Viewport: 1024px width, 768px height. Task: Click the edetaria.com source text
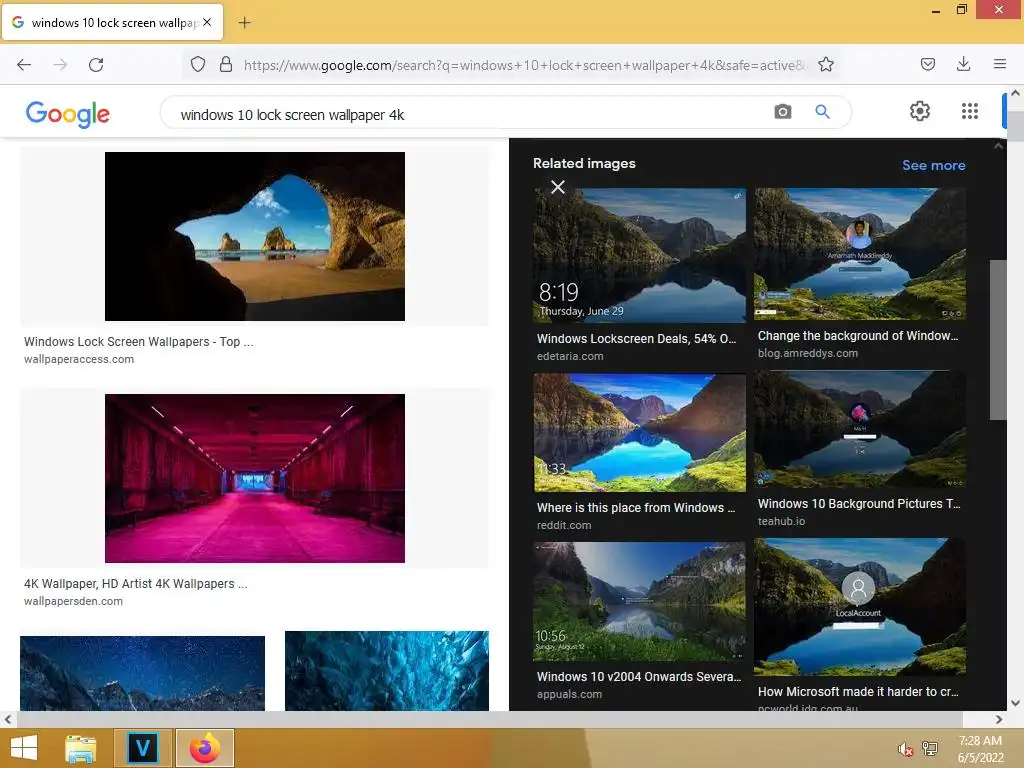(x=570, y=357)
